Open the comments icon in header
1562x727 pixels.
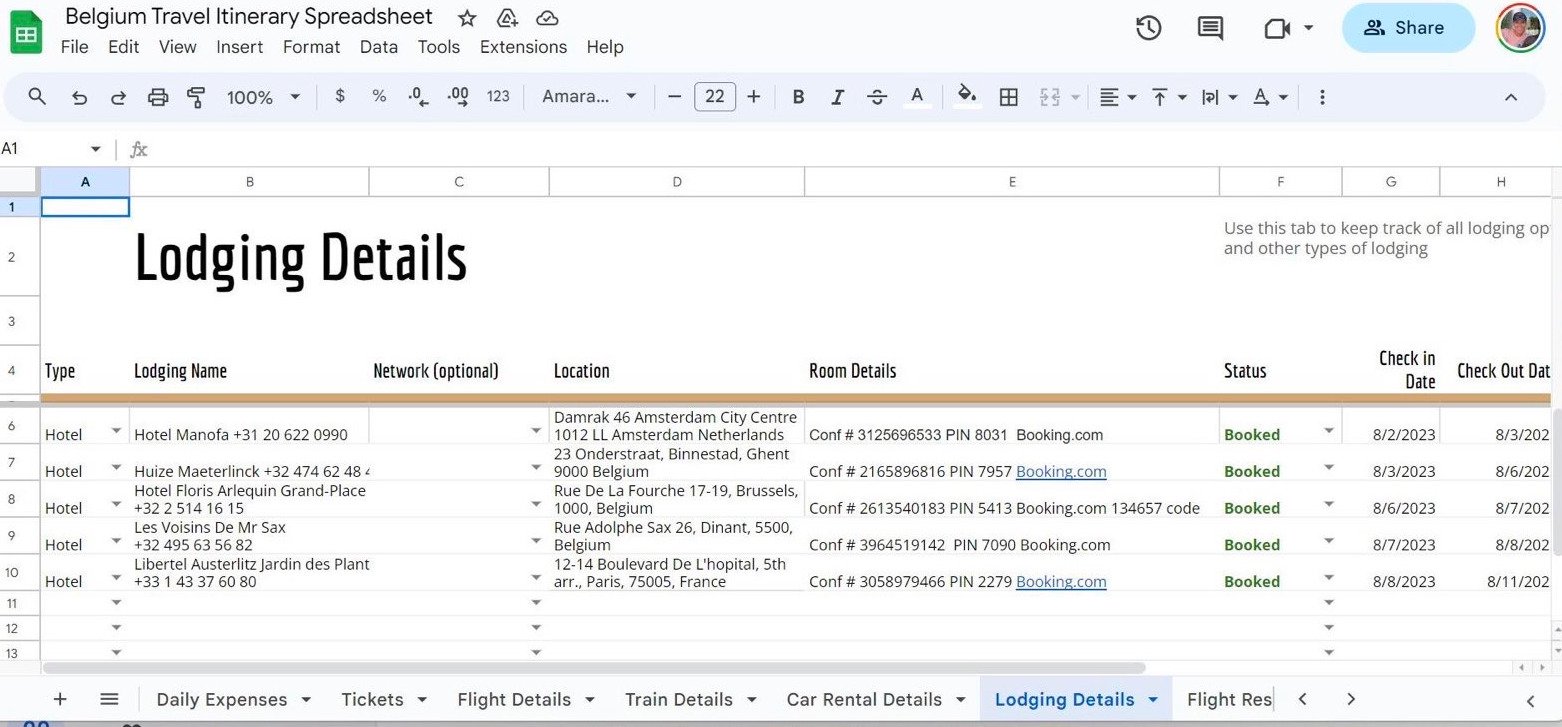1210,28
